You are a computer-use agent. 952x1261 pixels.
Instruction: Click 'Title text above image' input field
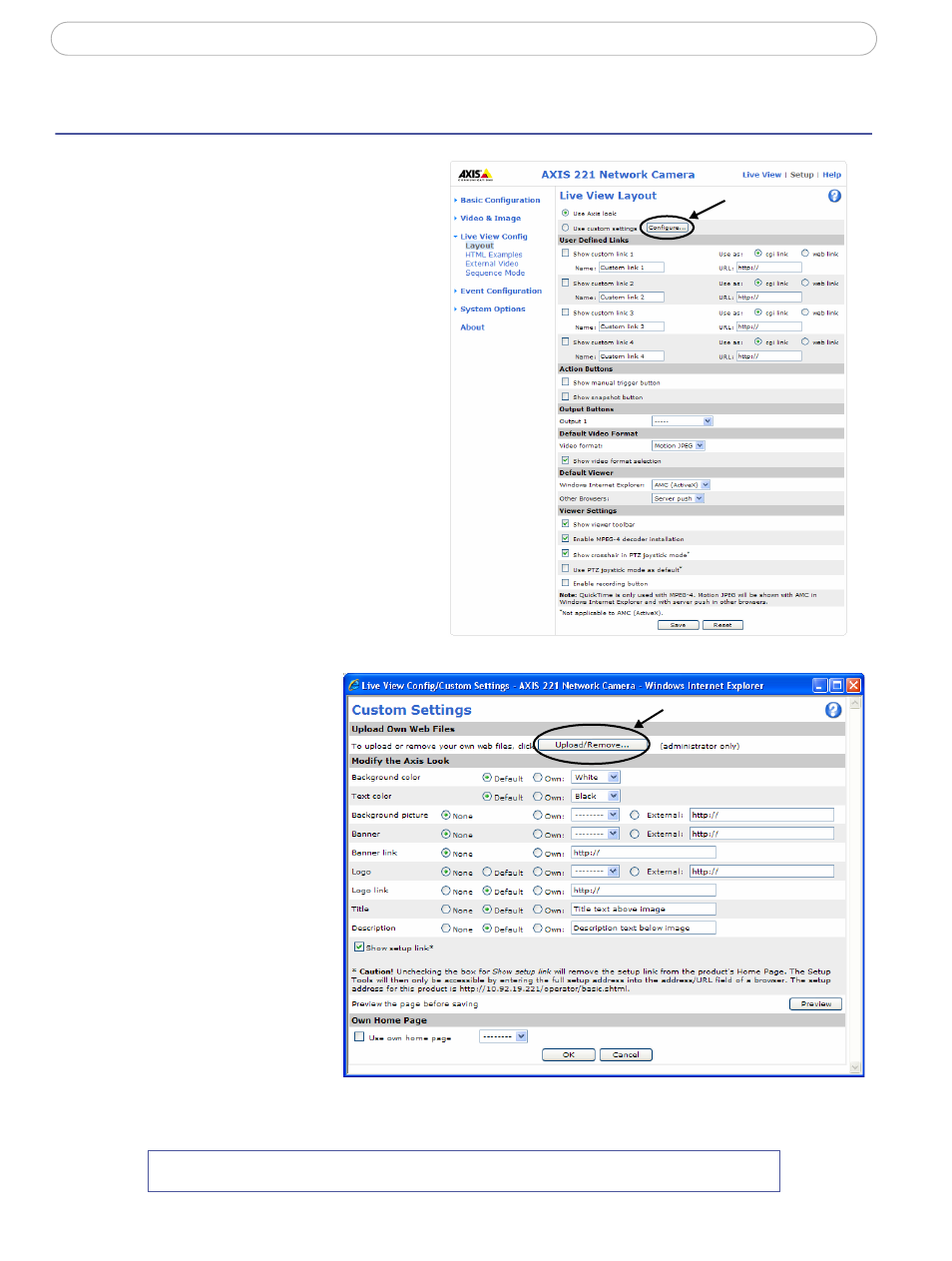pyautogui.click(x=644, y=910)
